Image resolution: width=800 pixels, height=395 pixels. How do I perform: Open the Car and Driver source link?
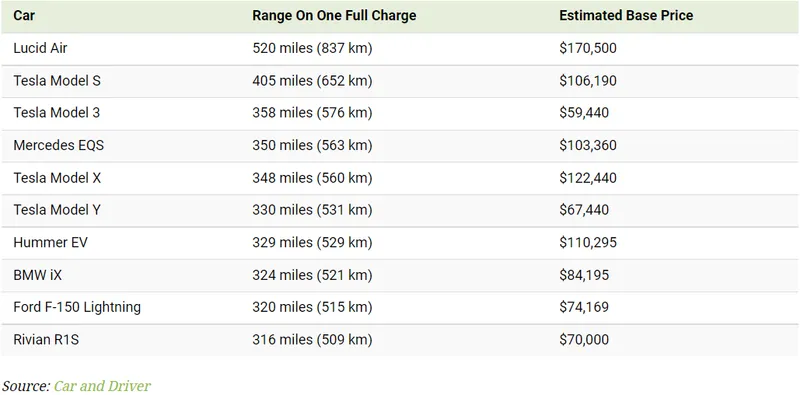pos(102,386)
